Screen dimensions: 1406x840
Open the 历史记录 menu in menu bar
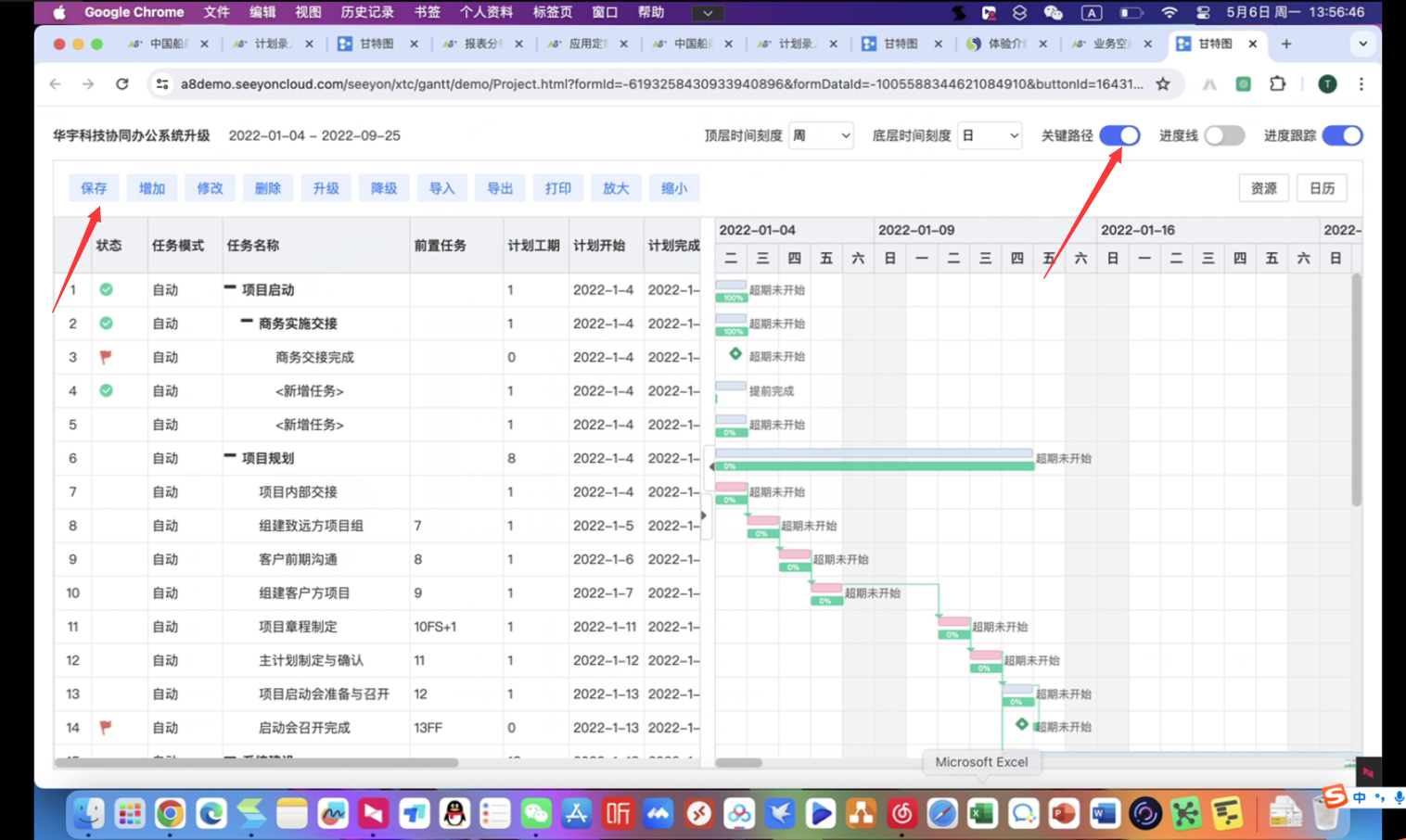click(x=367, y=12)
